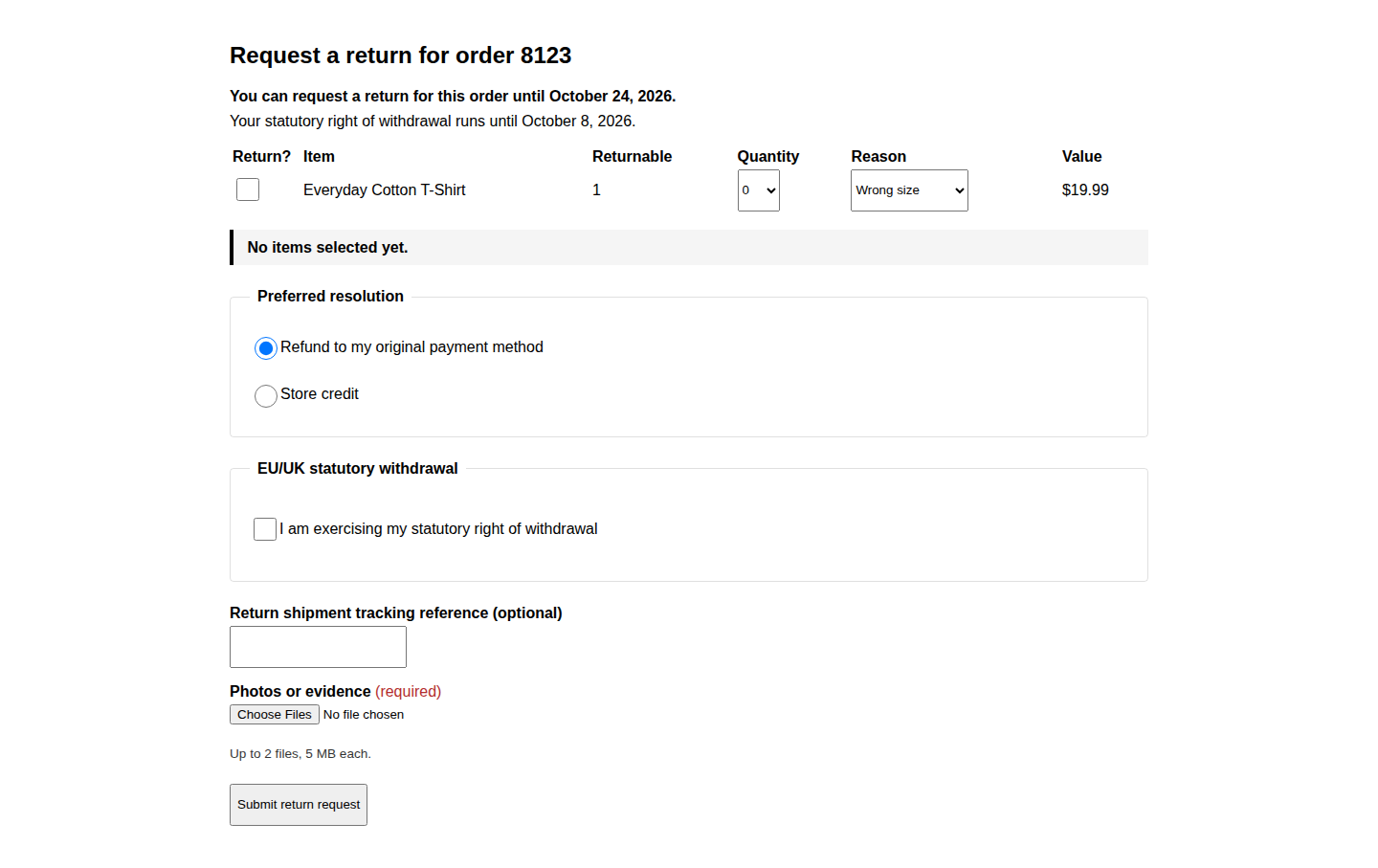Screen dimensions: 1378x868
Task: Click the 'EU/UK statutory withdrawal' legend
Action: point(358,469)
